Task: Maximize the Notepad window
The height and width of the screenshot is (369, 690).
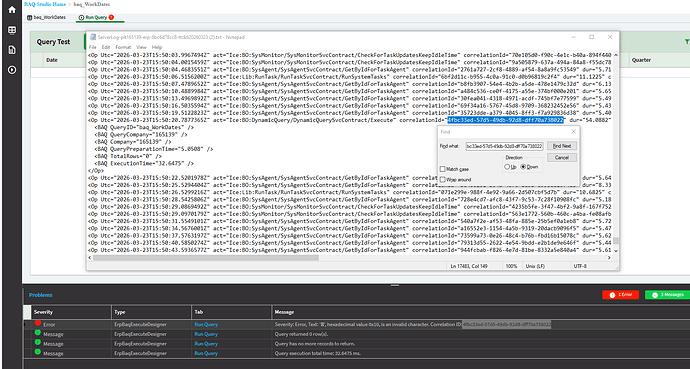Action: [591, 37]
